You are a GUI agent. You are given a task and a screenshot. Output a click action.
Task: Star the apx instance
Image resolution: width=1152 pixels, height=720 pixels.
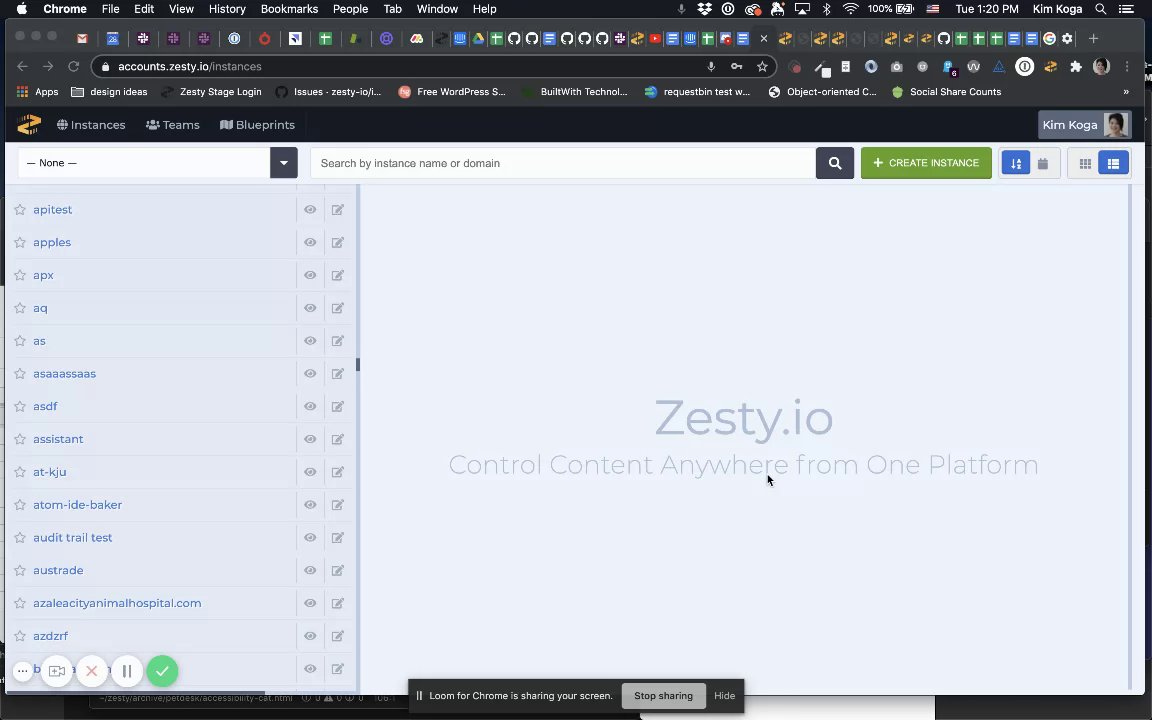click(x=20, y=275)
